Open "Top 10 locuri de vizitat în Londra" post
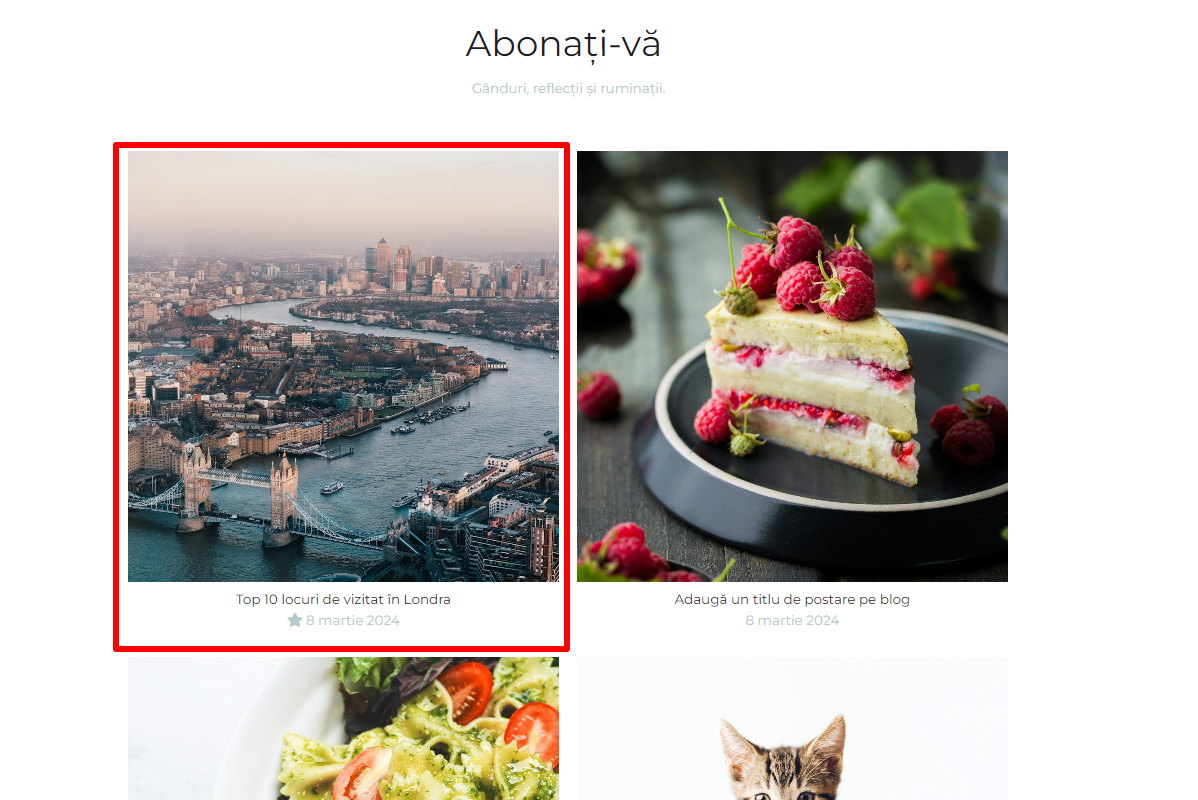Image resolution: width=1198 pixels, height=800 pixels. (343, 600)
